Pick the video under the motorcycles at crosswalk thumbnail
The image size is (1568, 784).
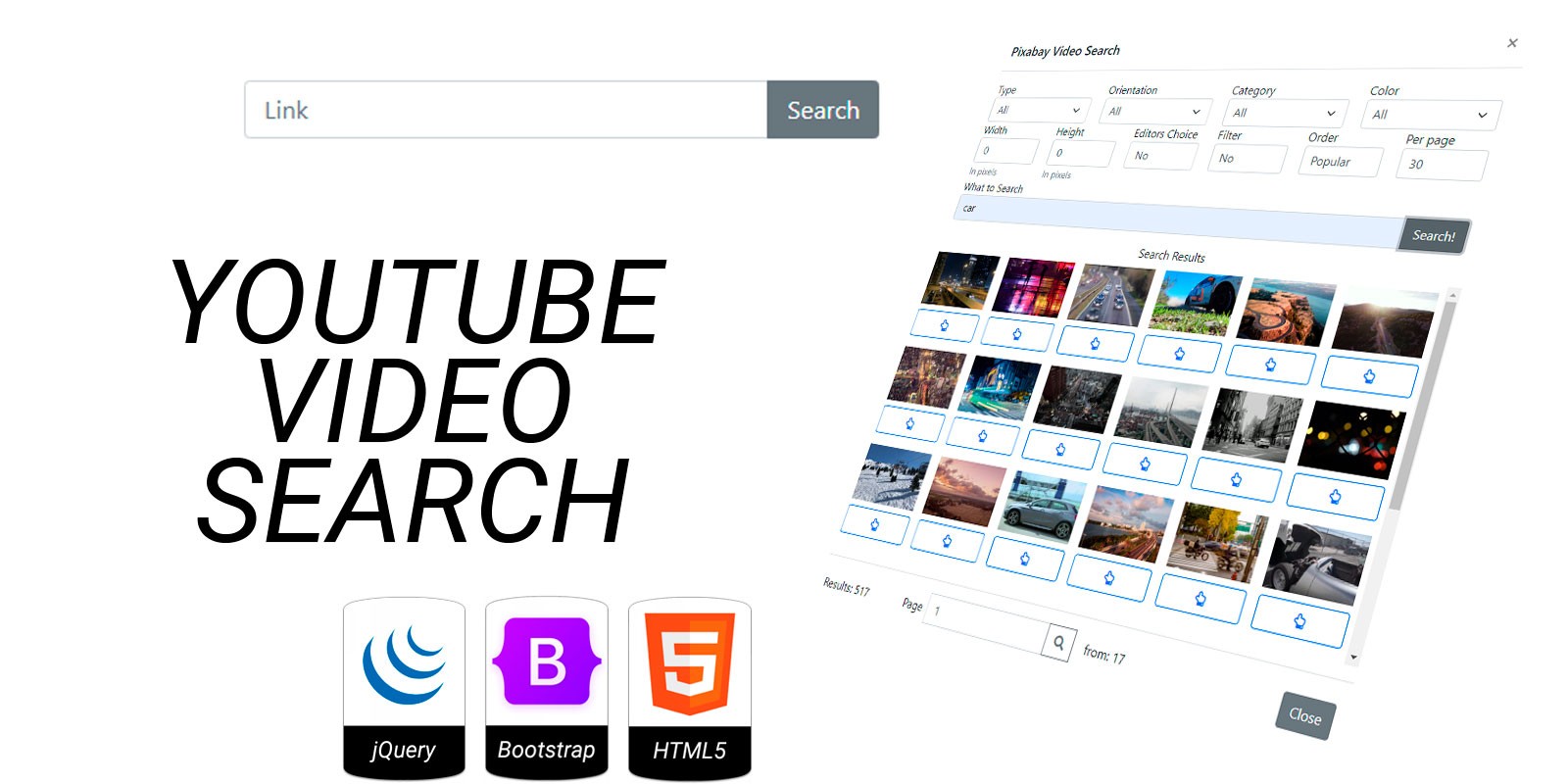1200,598
